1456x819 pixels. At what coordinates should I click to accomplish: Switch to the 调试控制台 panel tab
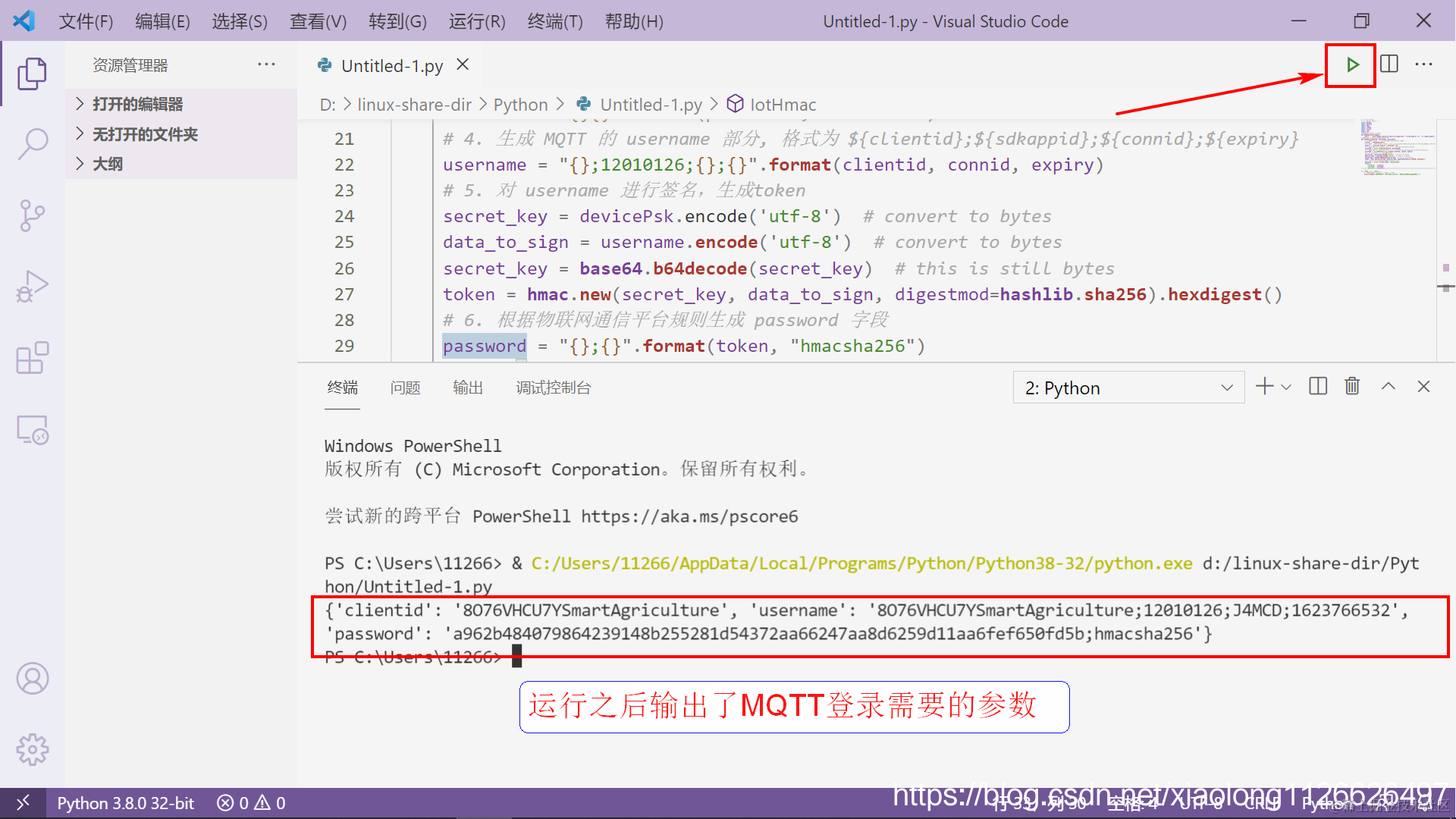click(554, 388)
